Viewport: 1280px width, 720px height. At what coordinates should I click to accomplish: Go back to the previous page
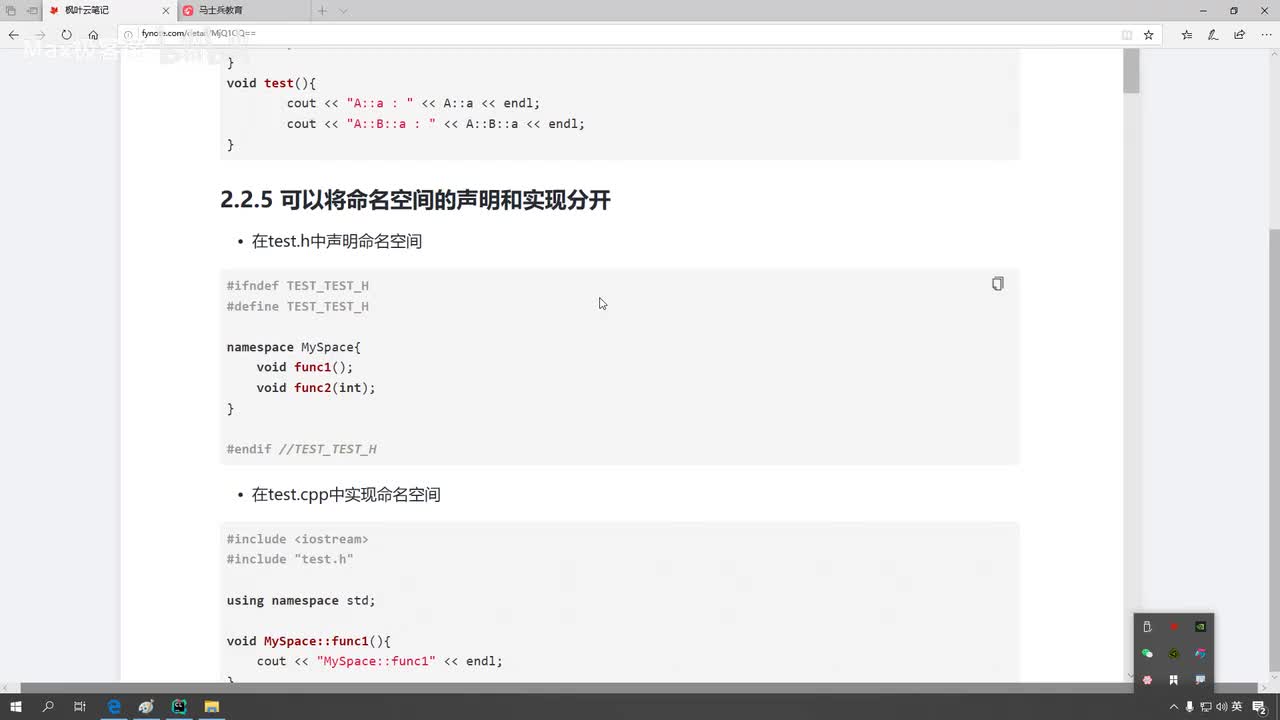14,34
